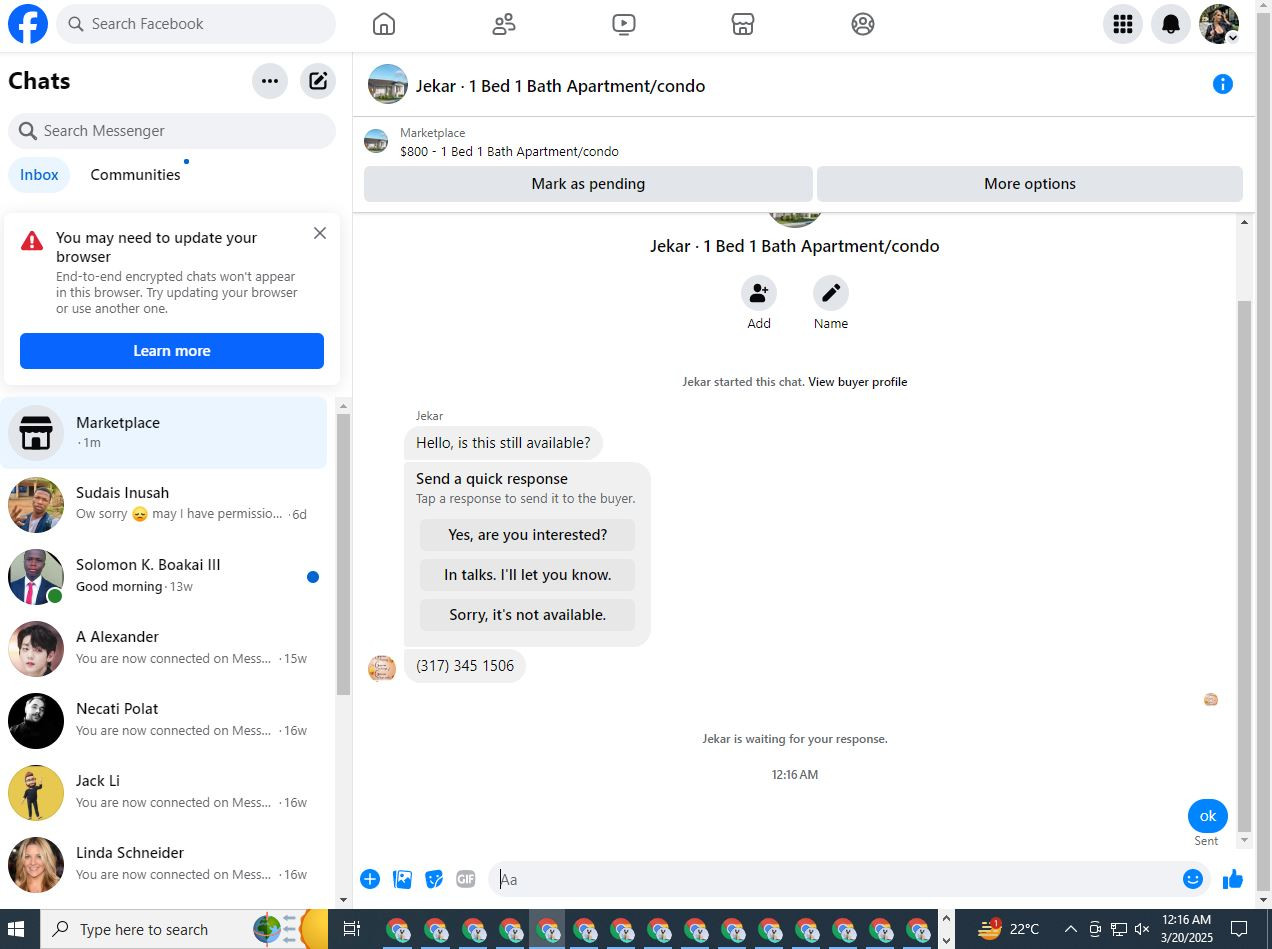Go to the Home feed icon
The width and height of the screenshot is (1272, 949).
[x=384, y=24]
